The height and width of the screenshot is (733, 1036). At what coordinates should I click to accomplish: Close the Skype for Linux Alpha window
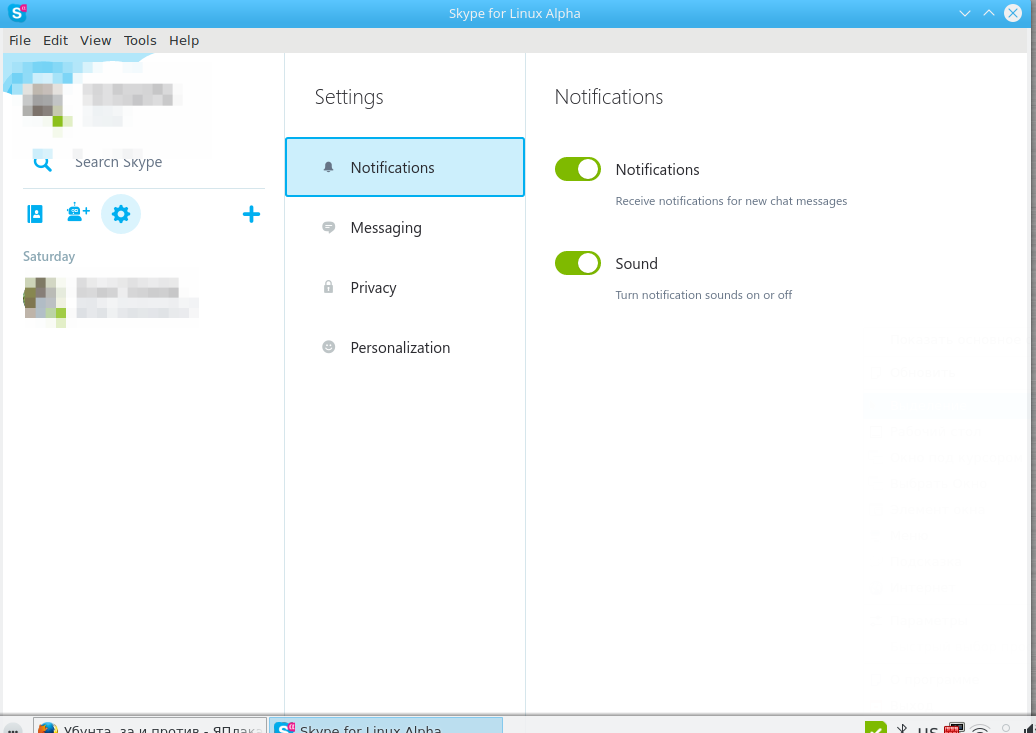point(1013,13)
